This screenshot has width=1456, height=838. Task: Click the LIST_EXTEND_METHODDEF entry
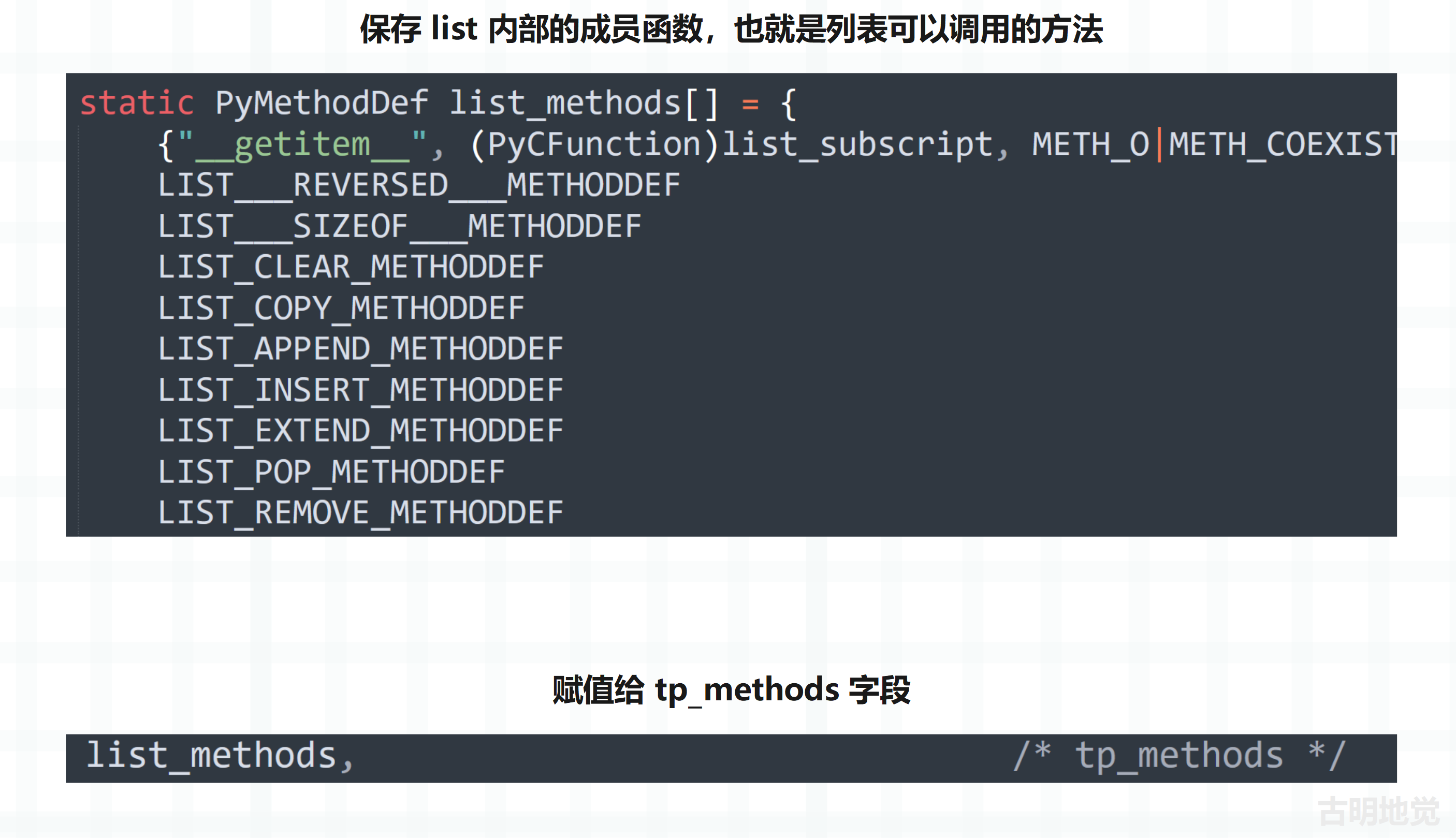(x=361, y=431)
